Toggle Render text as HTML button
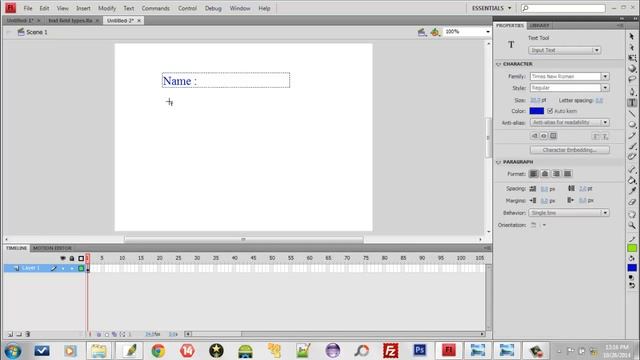 point(544,136)
